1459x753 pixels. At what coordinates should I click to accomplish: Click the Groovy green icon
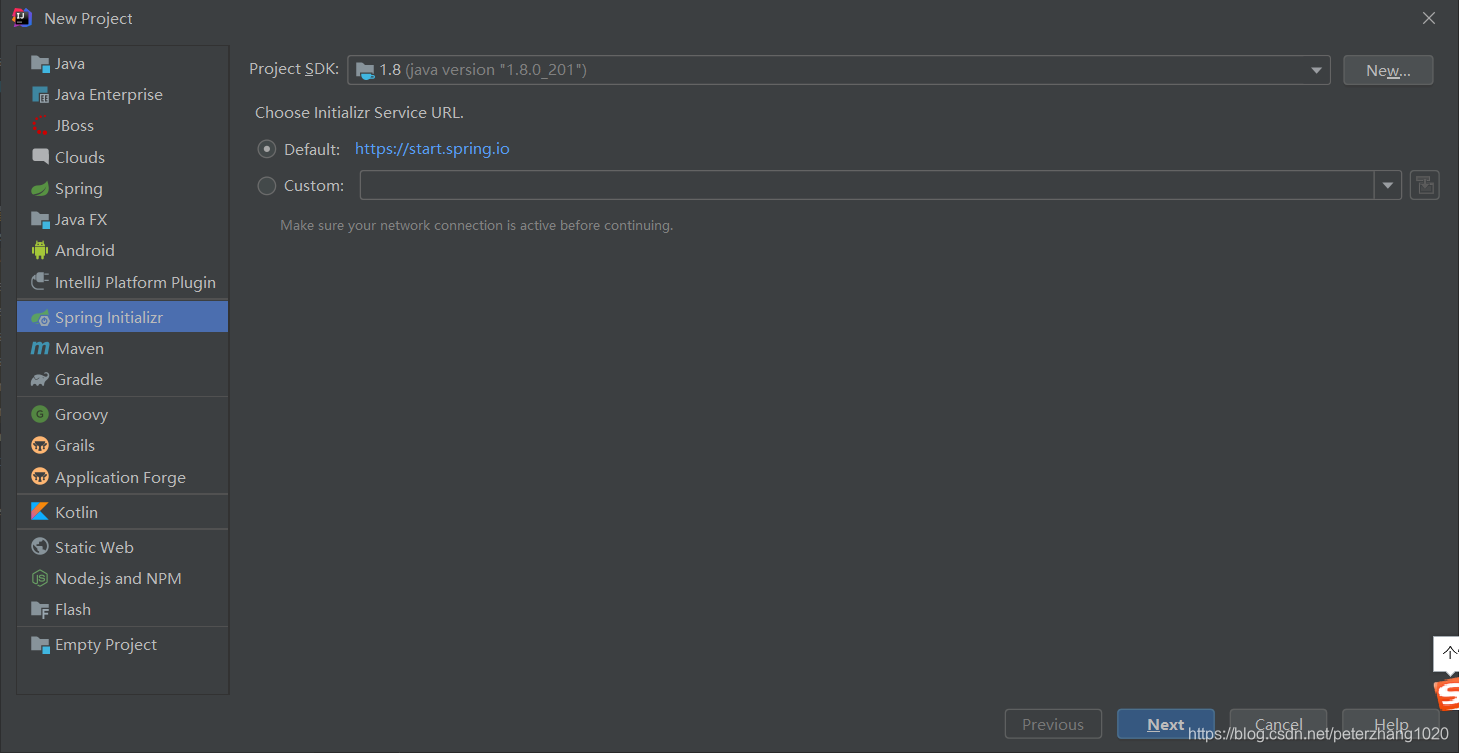pos(40,414)
